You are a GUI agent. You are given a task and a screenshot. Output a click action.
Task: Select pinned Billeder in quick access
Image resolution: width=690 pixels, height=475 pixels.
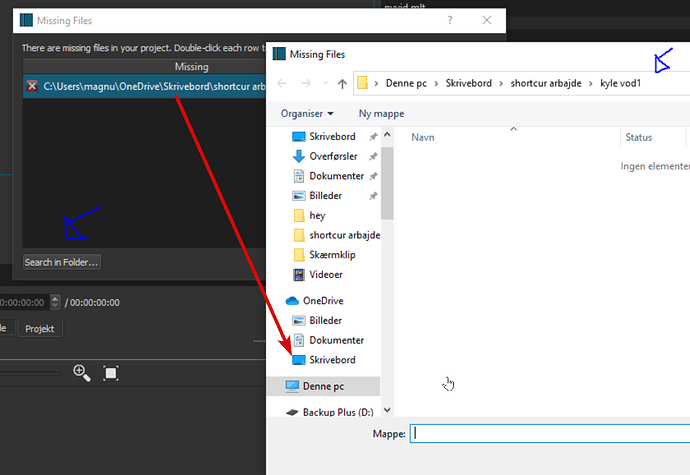click(325, 195)
